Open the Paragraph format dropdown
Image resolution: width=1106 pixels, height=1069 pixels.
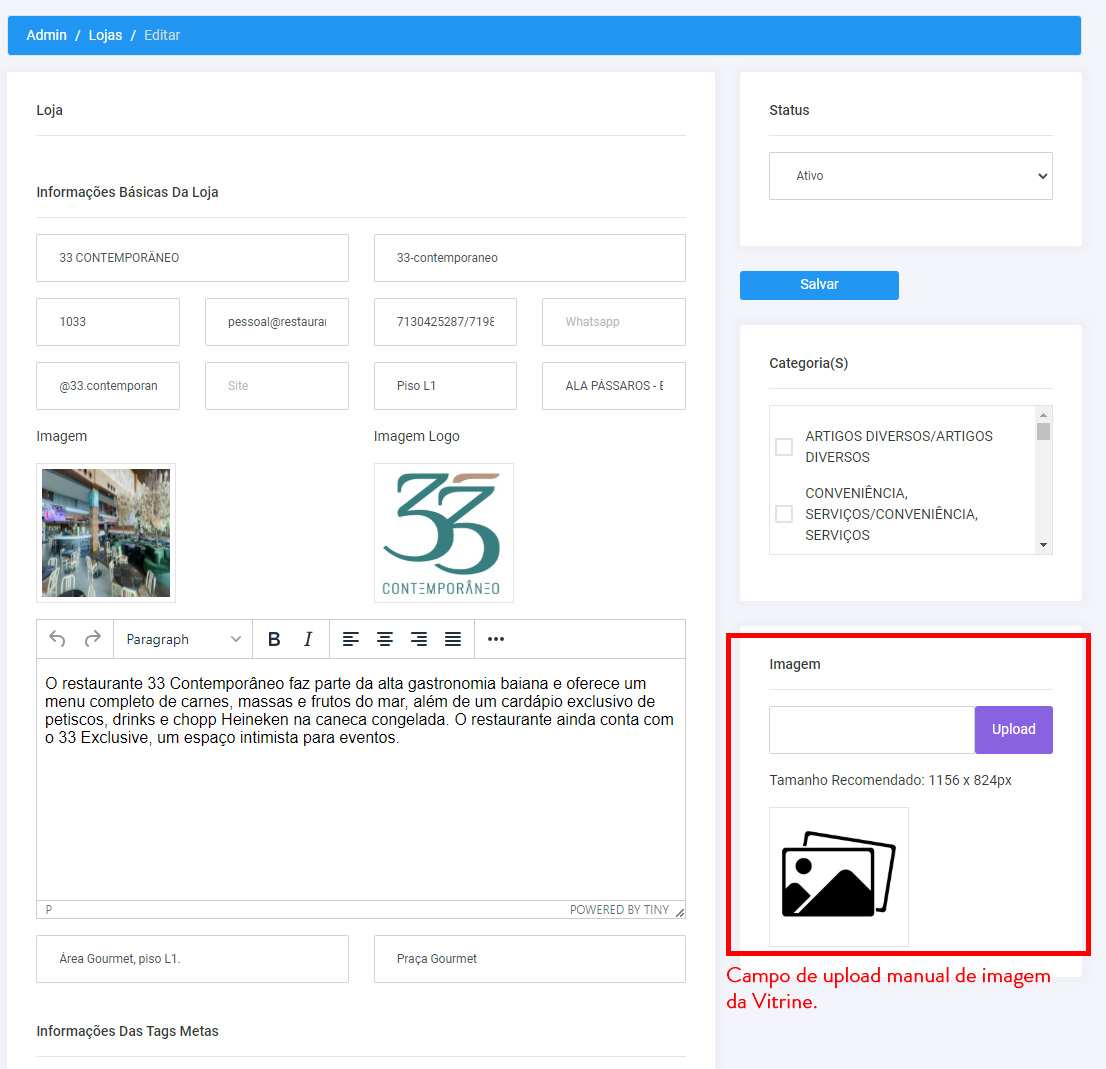(183, 640)
